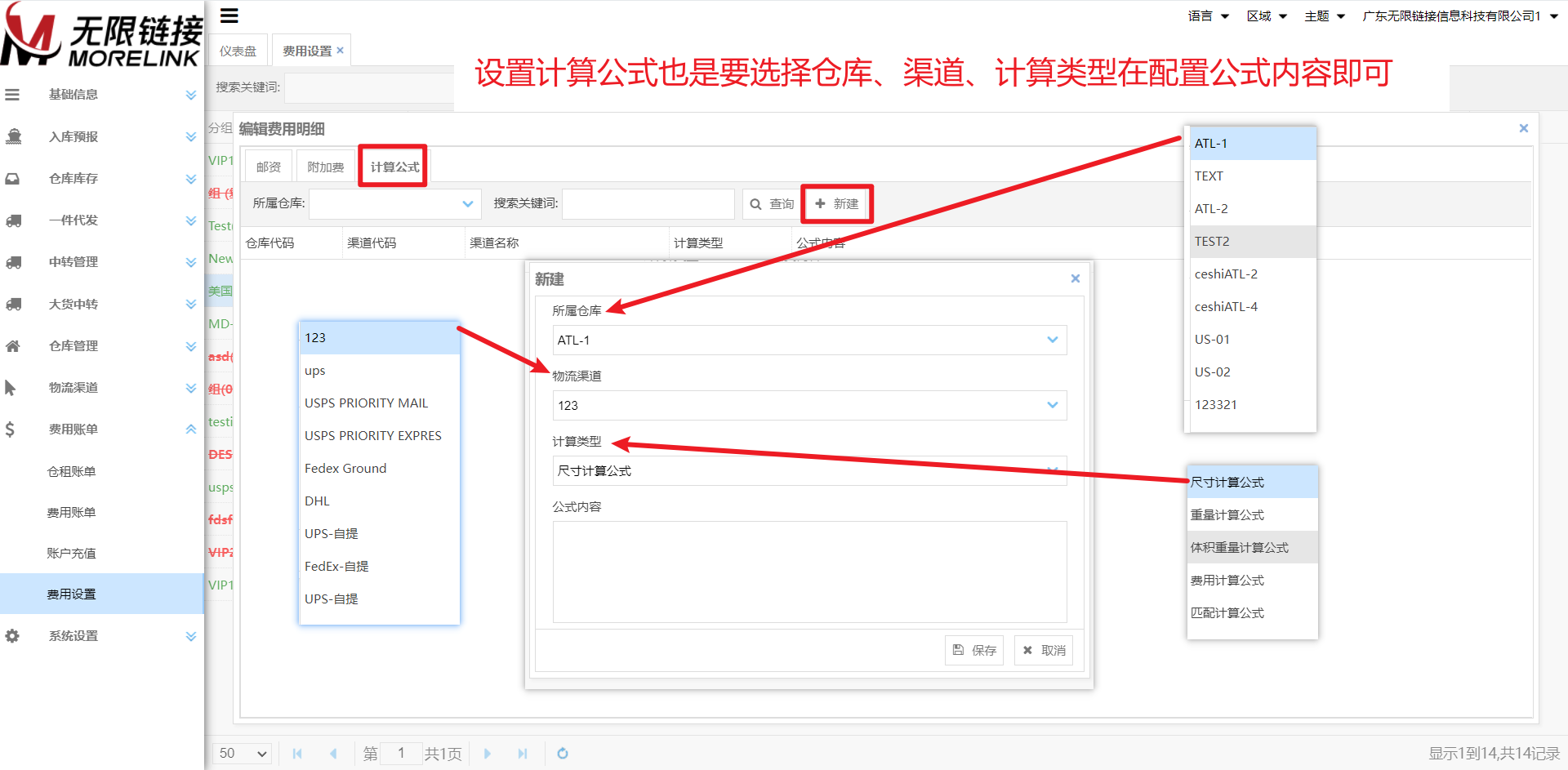Go to first page in pager
Image resolution: width=1568 pixels, height=770 pixels.
click(297, 754)
